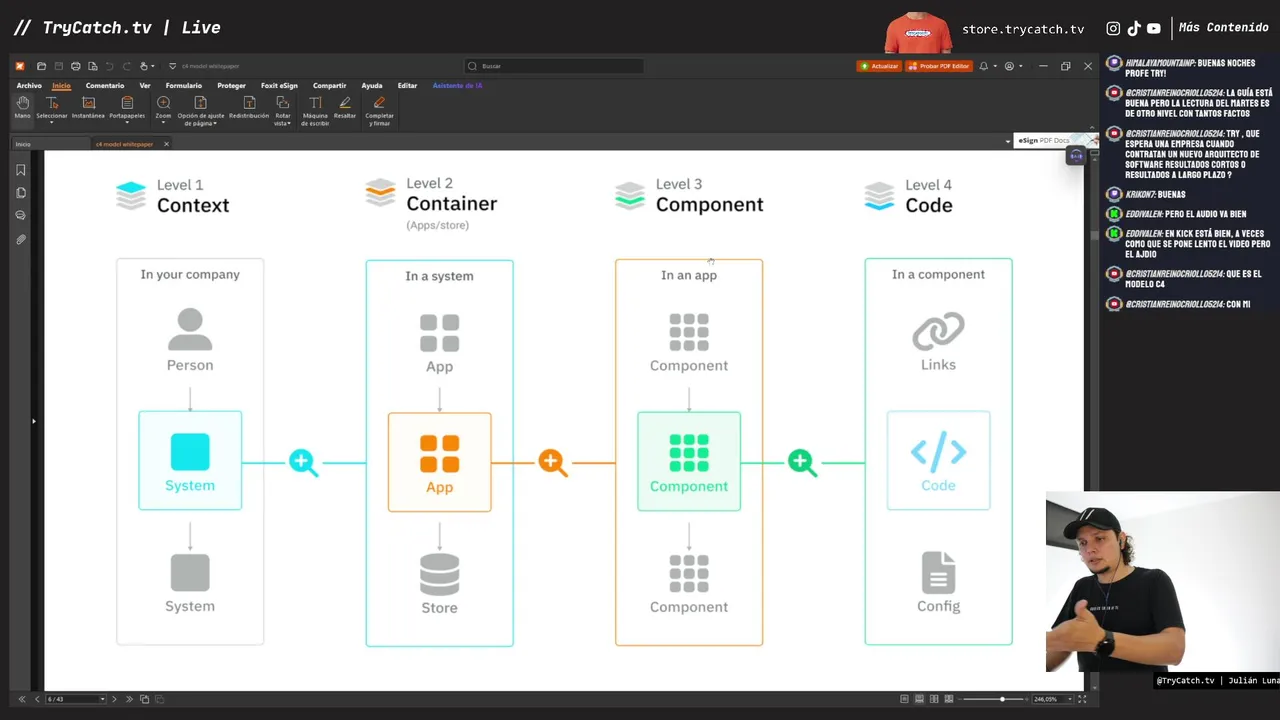This screenshot has width=1280, height=720.
Task: Open the user account icon
Action: 1009,66
